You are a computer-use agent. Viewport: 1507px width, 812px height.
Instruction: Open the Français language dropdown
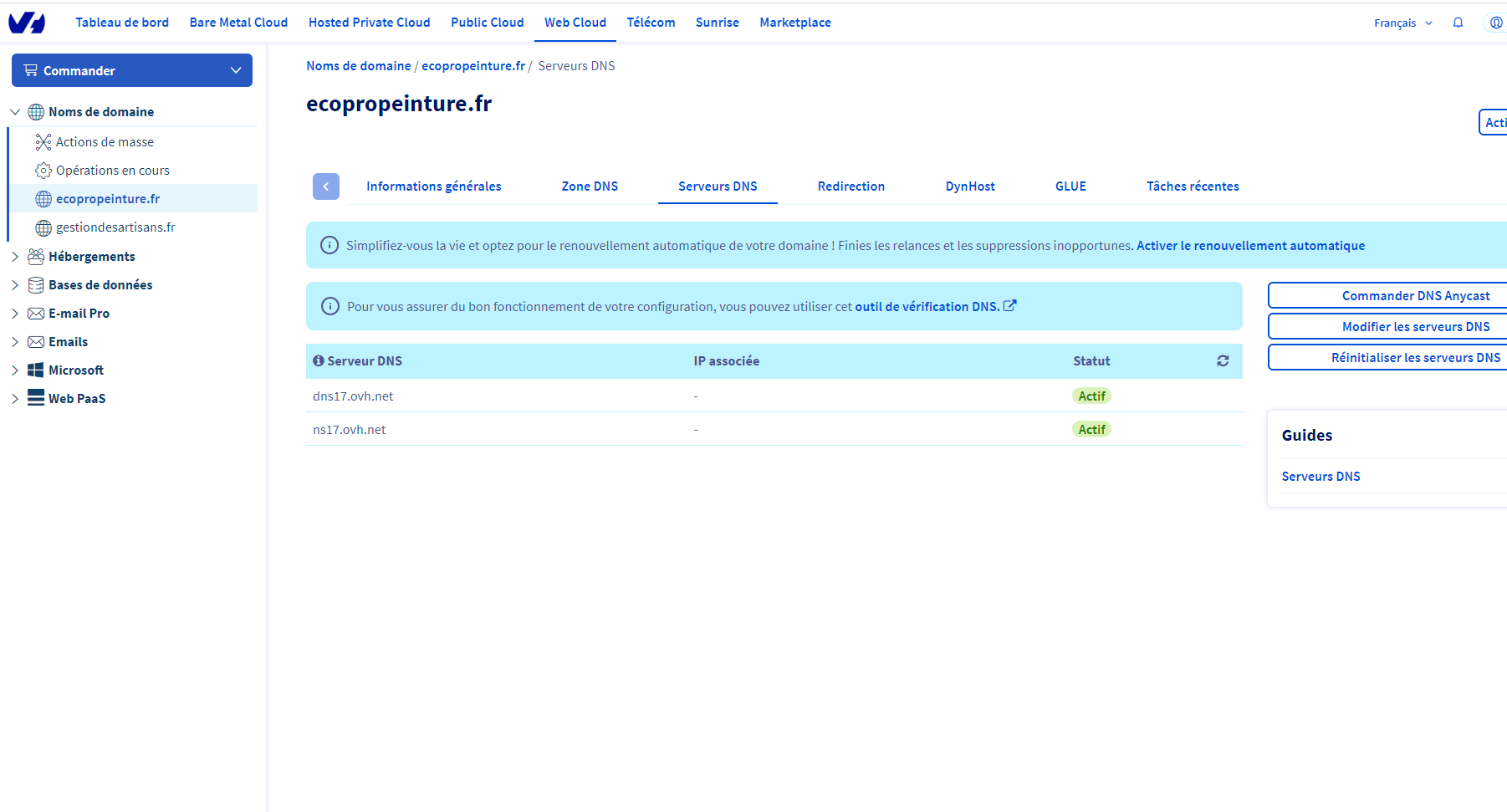(1402, 23)
